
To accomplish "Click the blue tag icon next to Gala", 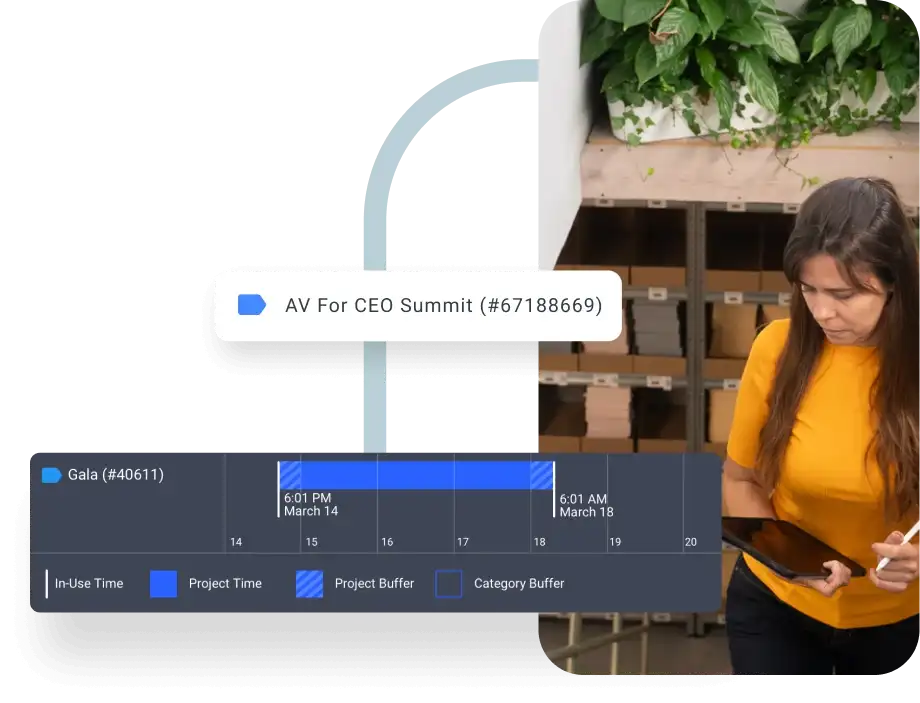I will pos(51,475).
